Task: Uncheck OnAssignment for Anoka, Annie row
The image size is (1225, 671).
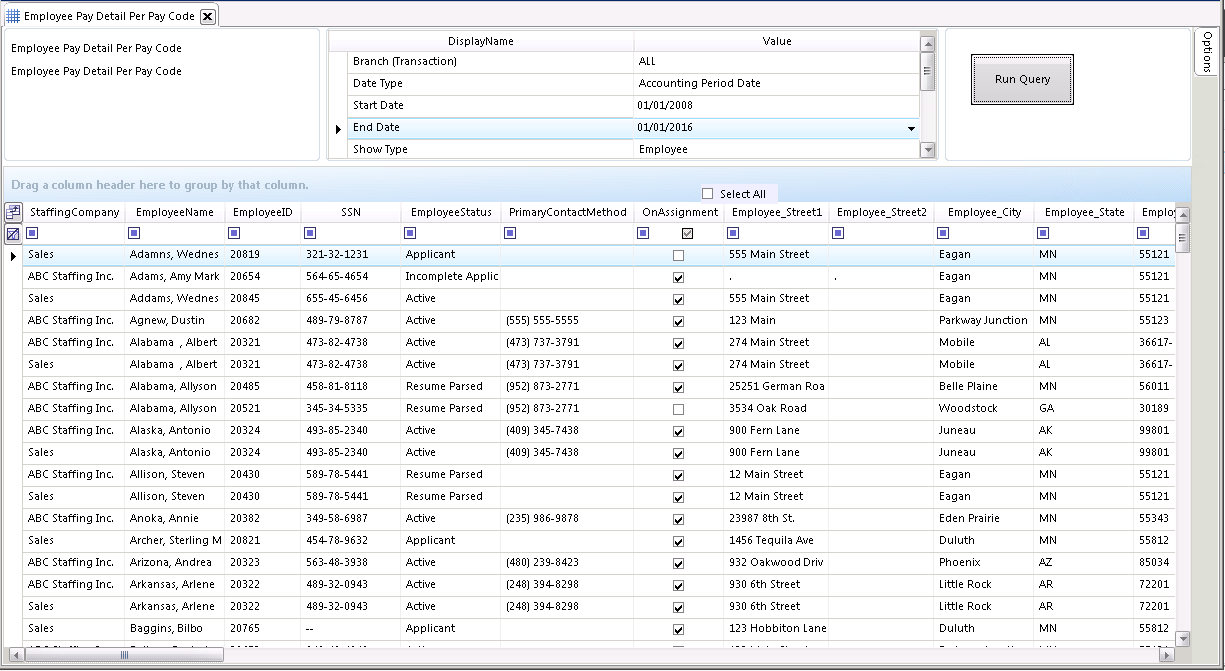Action: [679, 520]
